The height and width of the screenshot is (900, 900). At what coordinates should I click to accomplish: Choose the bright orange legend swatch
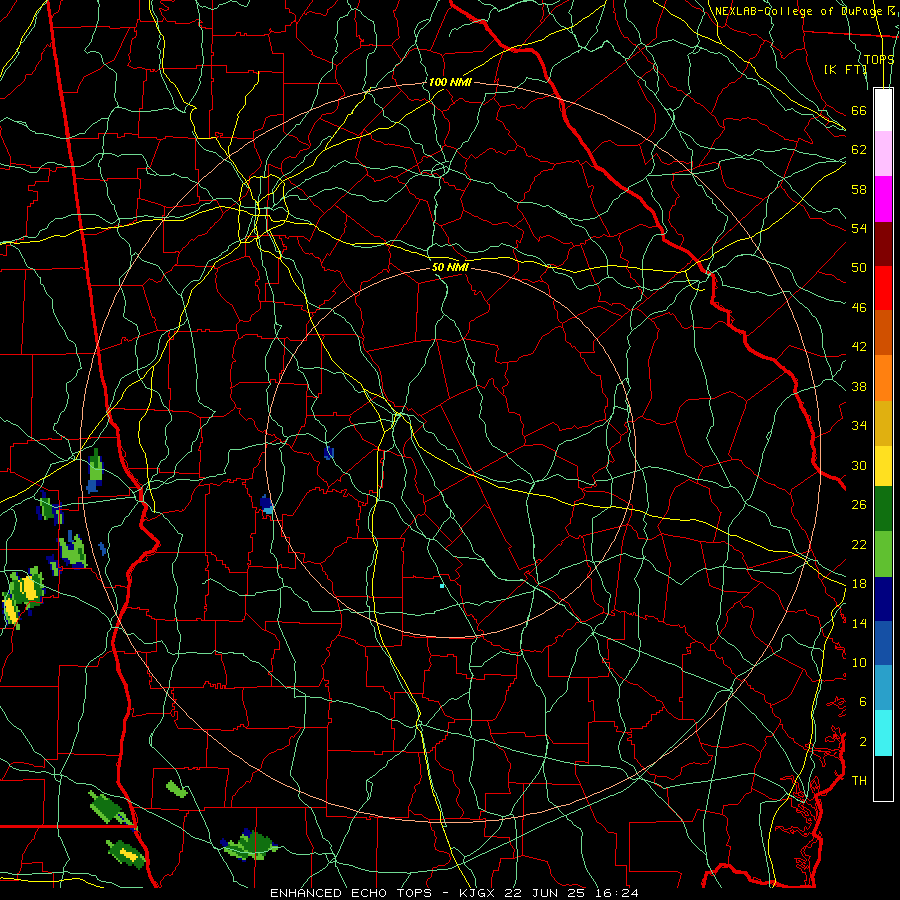pyautogui.click(x=883, y=378)
